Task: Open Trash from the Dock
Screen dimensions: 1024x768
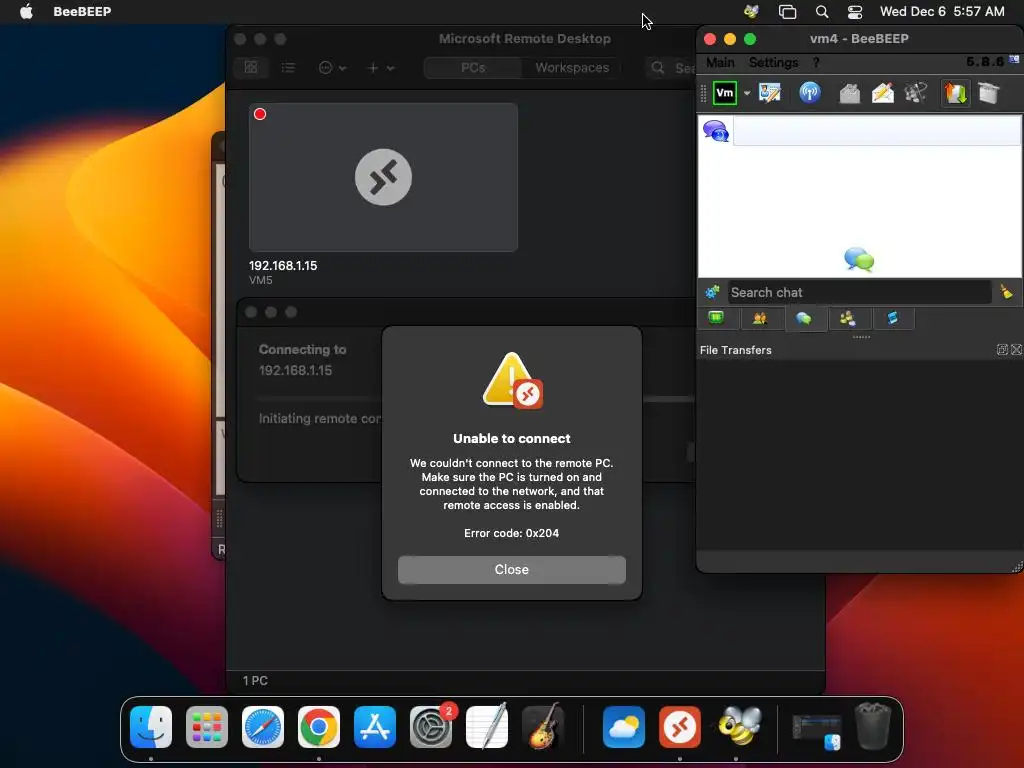Action: [873, 726]
